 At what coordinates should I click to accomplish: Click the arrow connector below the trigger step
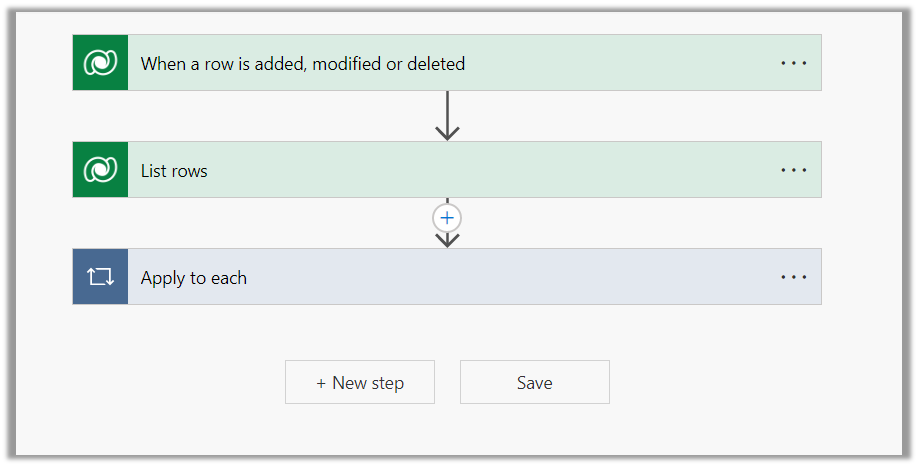(447, 116)
